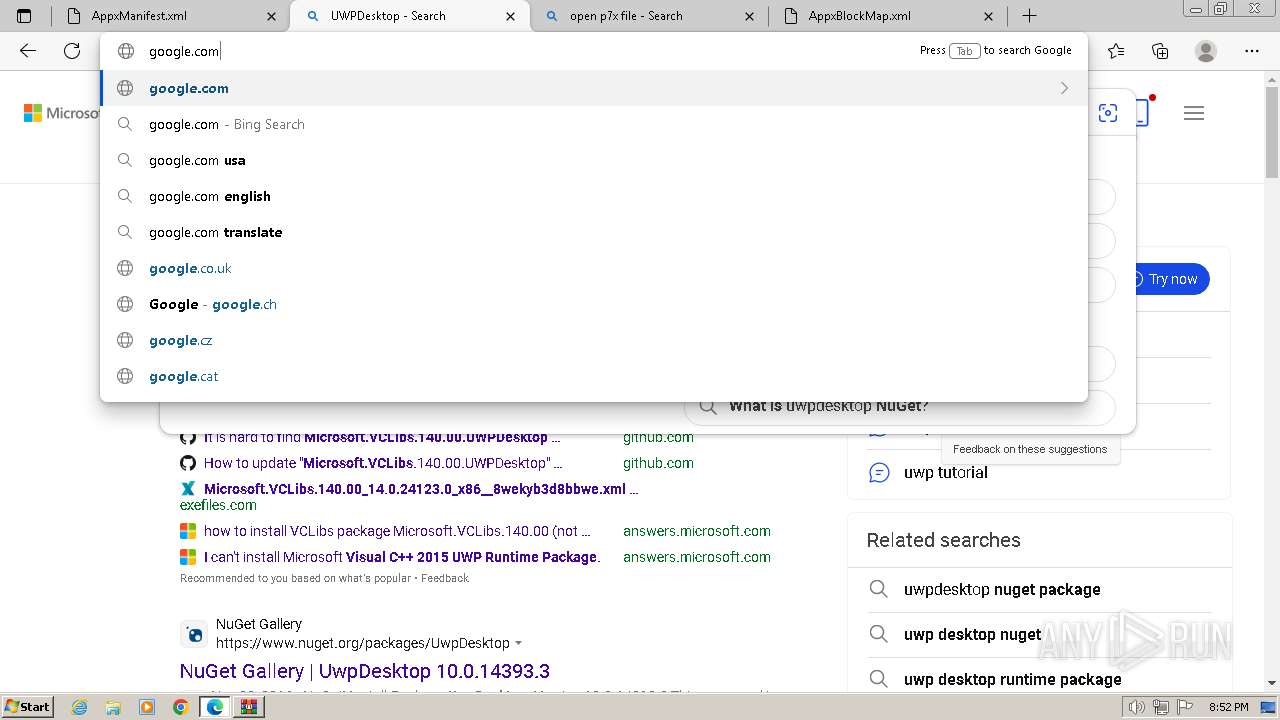Open Bing mobile phone icon
The width and height of the screenshot is (1280, 720).
pyautogui.click(x=1142, y=113)
